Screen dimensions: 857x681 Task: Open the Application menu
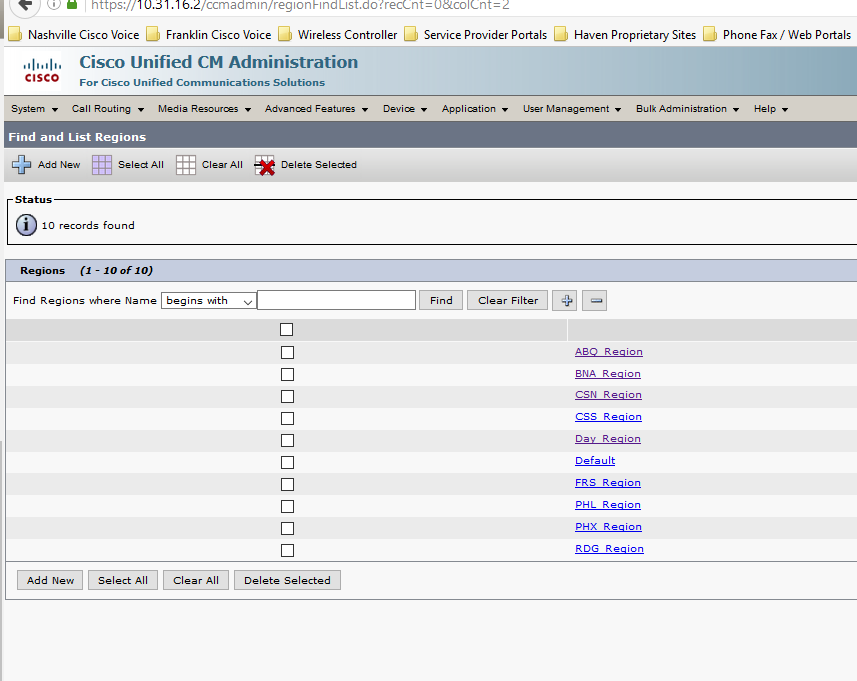pos(475,109)
